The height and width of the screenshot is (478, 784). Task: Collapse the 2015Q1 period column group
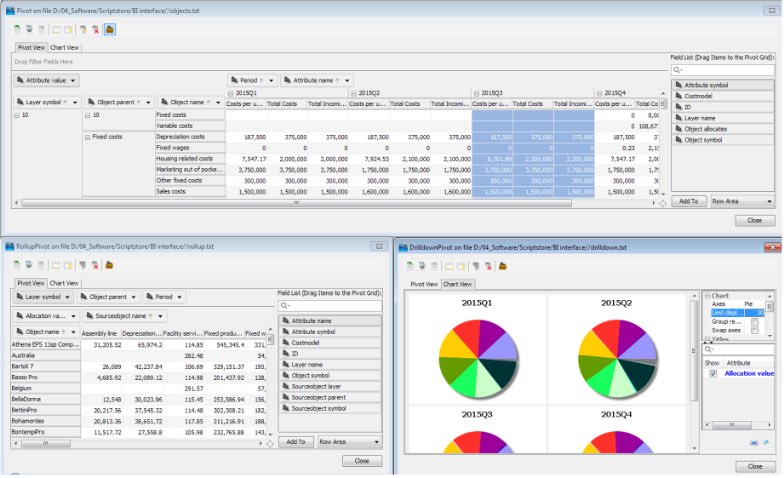click(x=230, y=93)
